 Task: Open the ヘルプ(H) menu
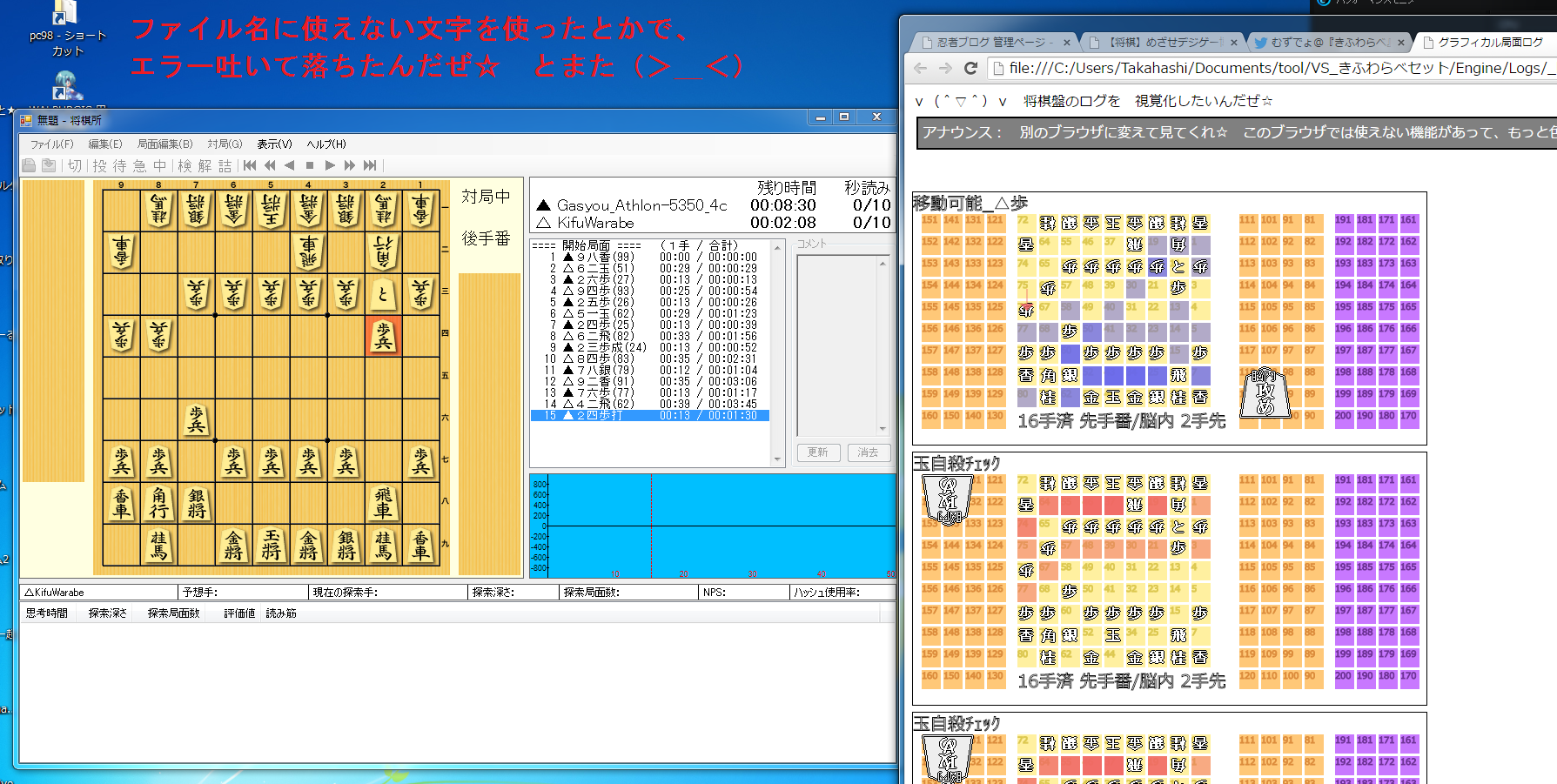(x=326, y=144)
